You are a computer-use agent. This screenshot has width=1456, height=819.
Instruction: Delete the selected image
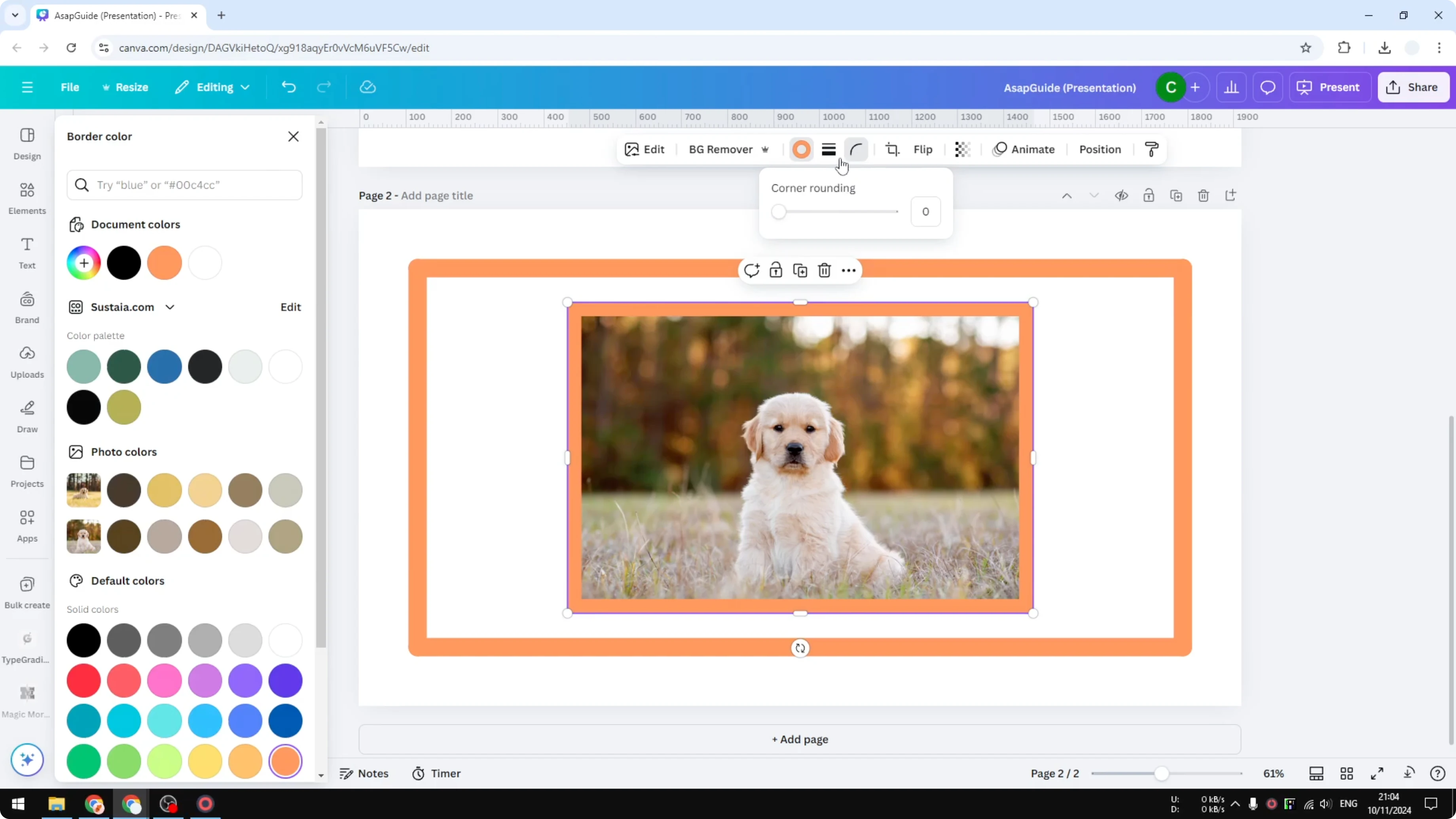coord(823,270)
